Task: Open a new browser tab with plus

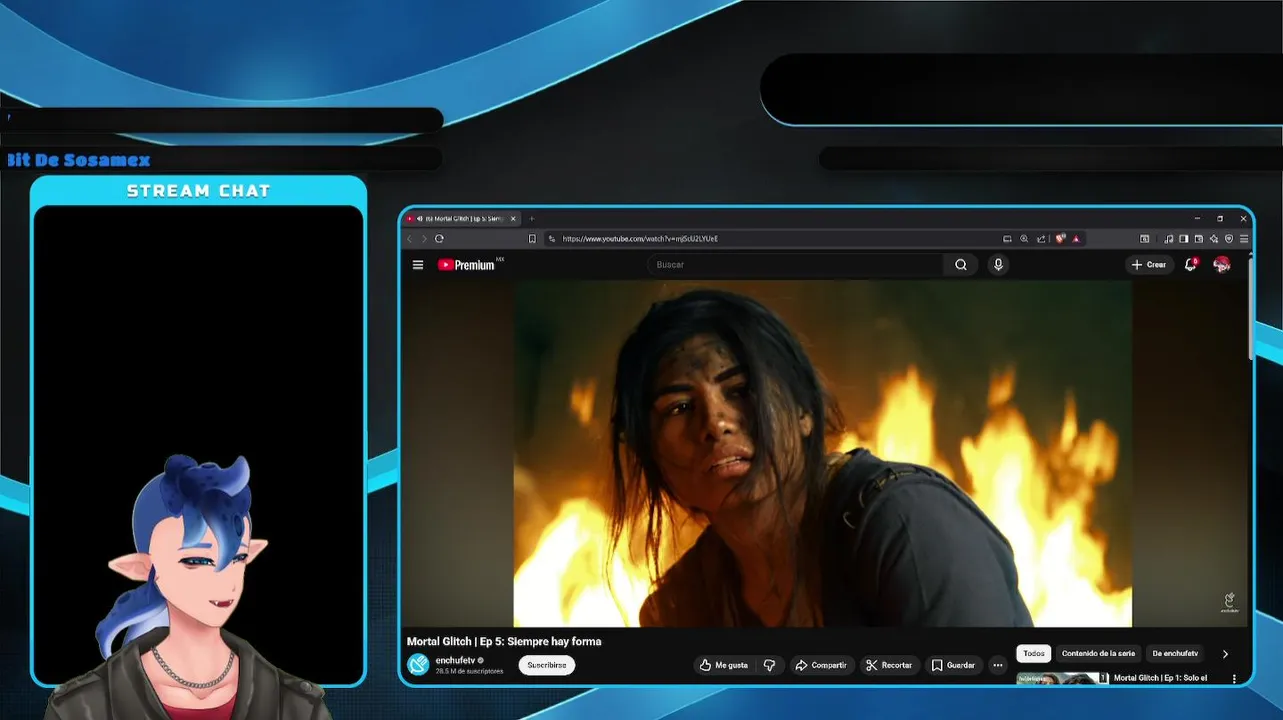Action: click(532, 218)
